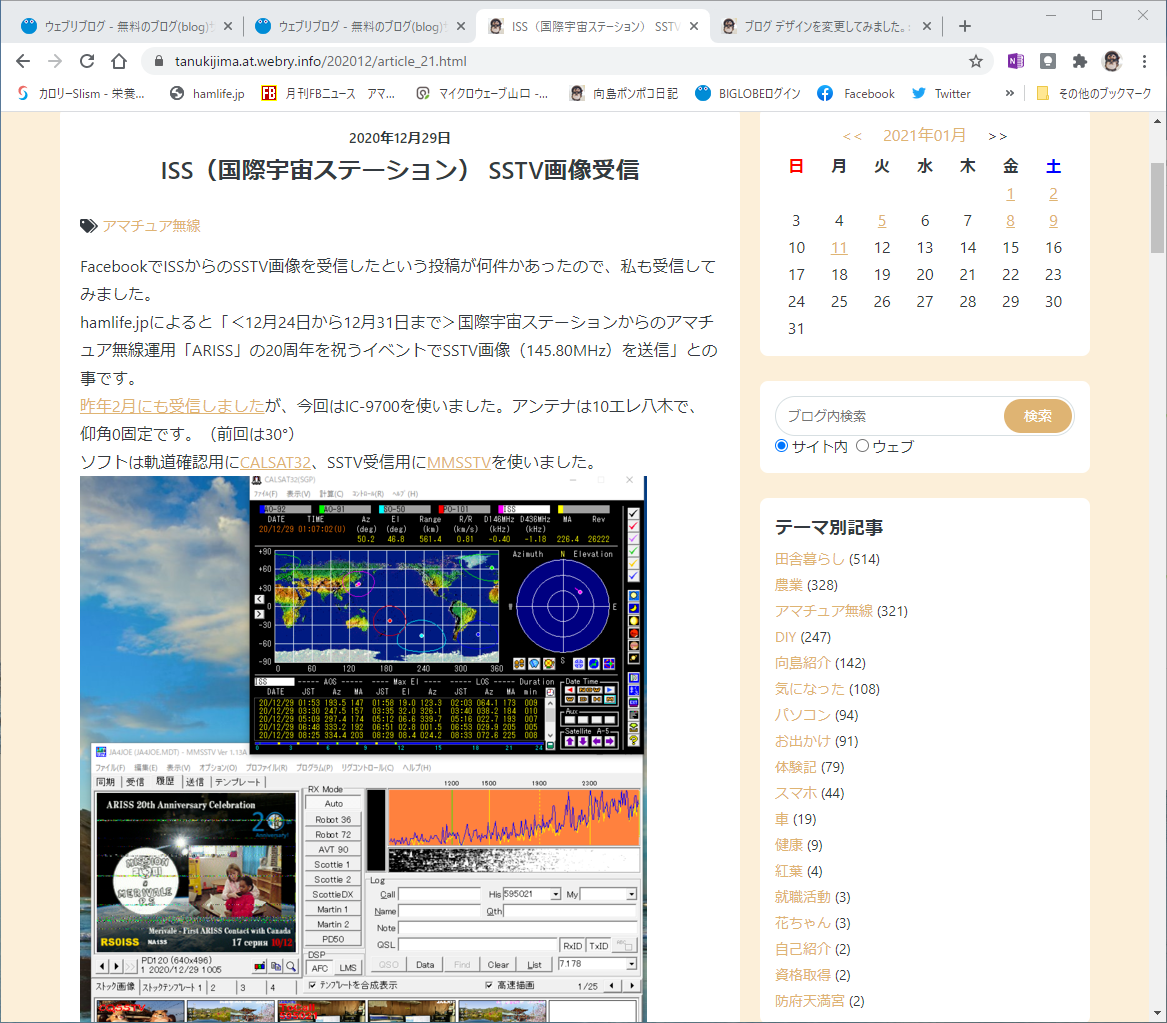Open calendar date 1 posts
Image resolution: width=1167 pixels, height=1023 pixels.
(x=1010, y=193)
